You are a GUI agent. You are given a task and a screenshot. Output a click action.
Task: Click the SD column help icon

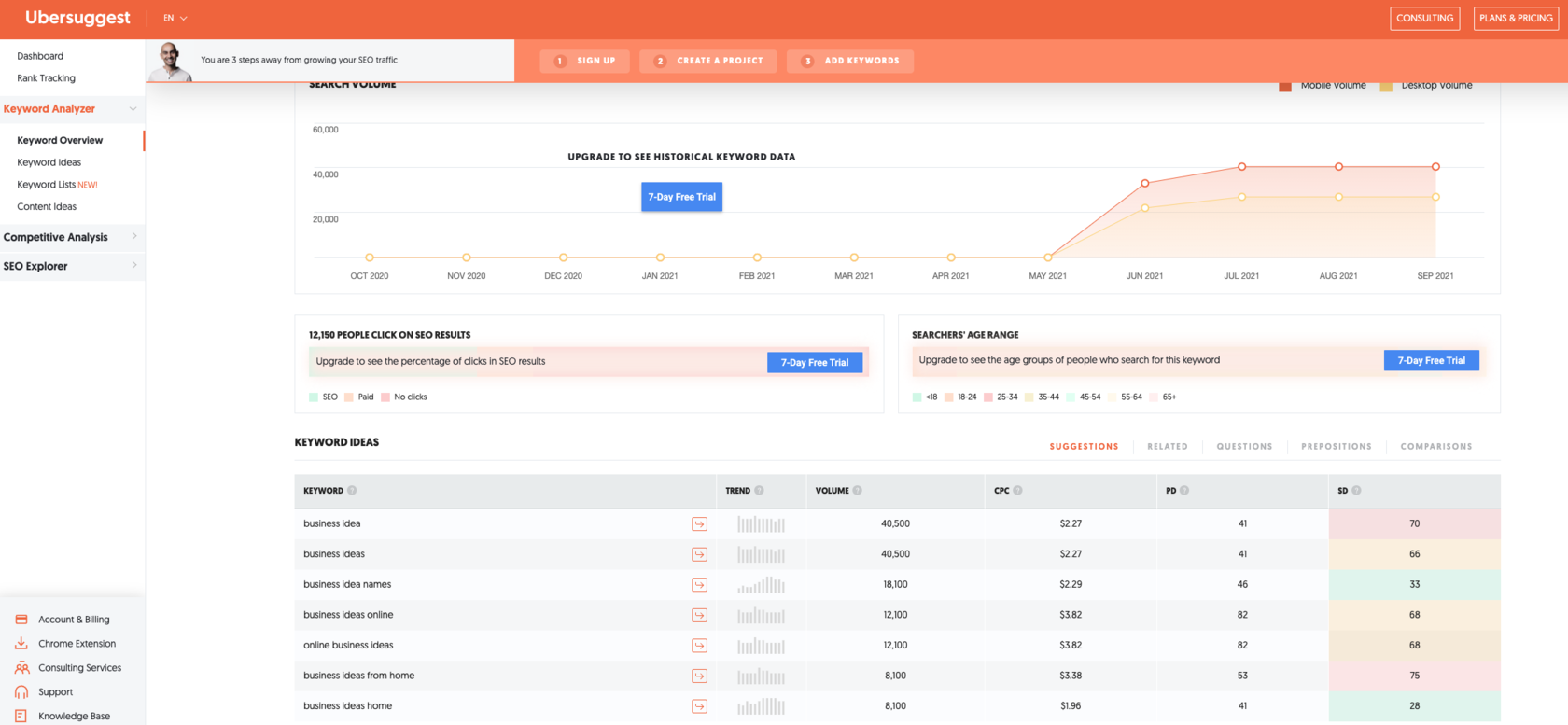point(1356,491)
